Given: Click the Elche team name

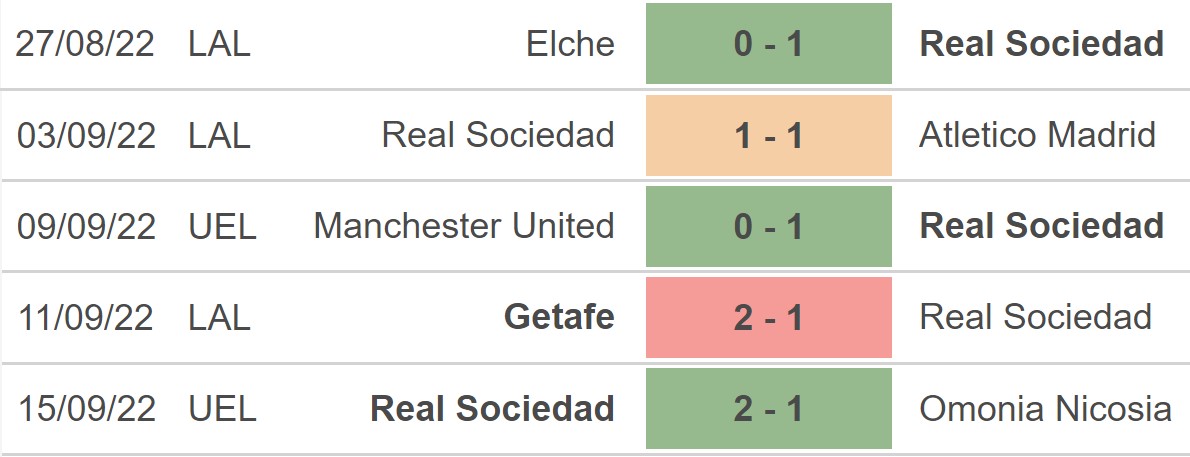Looking at the screenshot, I should coord(571,44).
